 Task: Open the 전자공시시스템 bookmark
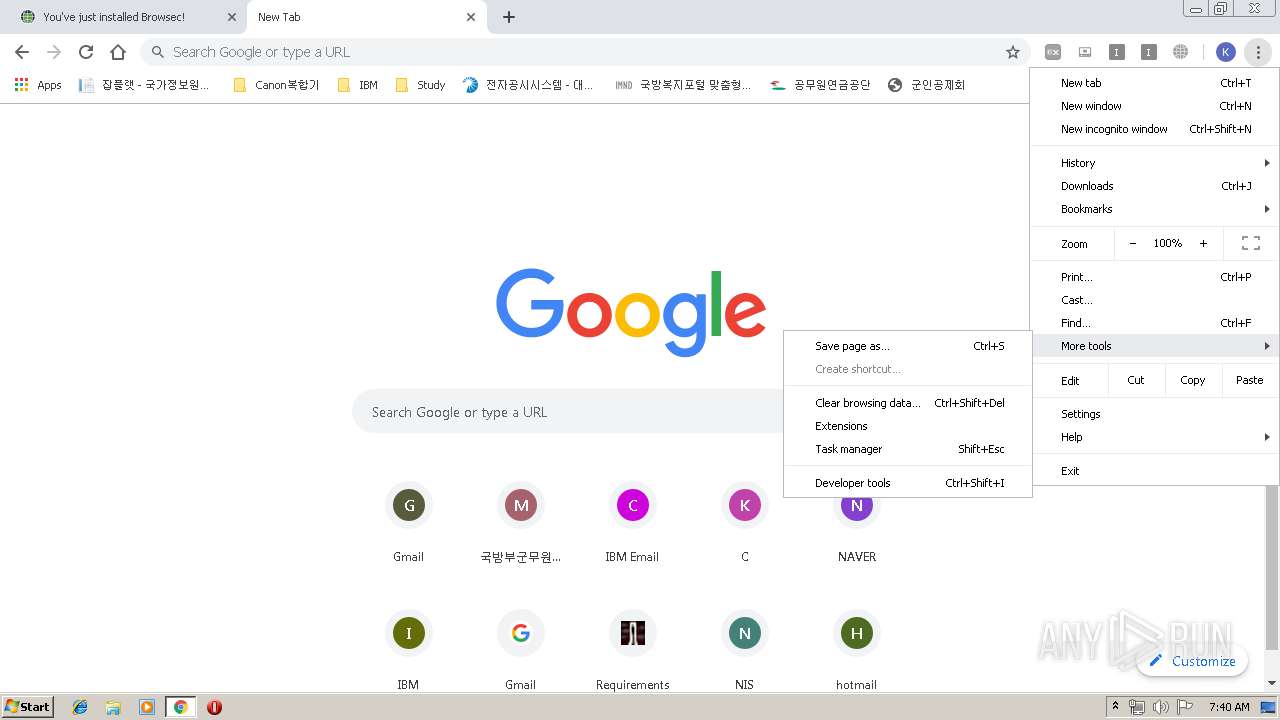point(528,85)
